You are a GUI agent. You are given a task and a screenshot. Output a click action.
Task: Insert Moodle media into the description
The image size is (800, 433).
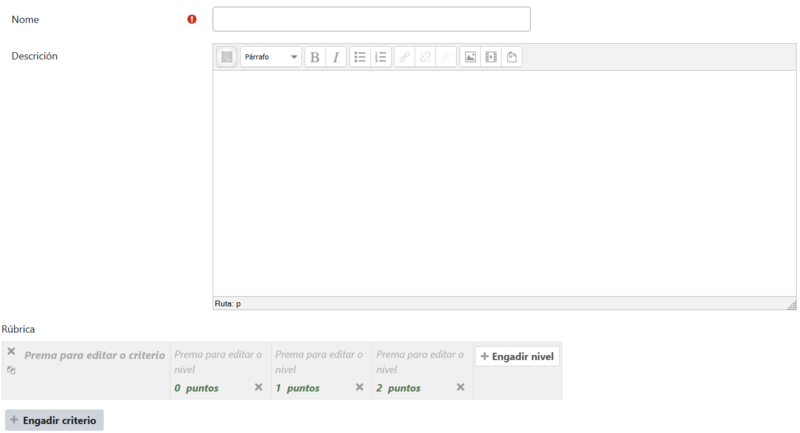[491, 57]
